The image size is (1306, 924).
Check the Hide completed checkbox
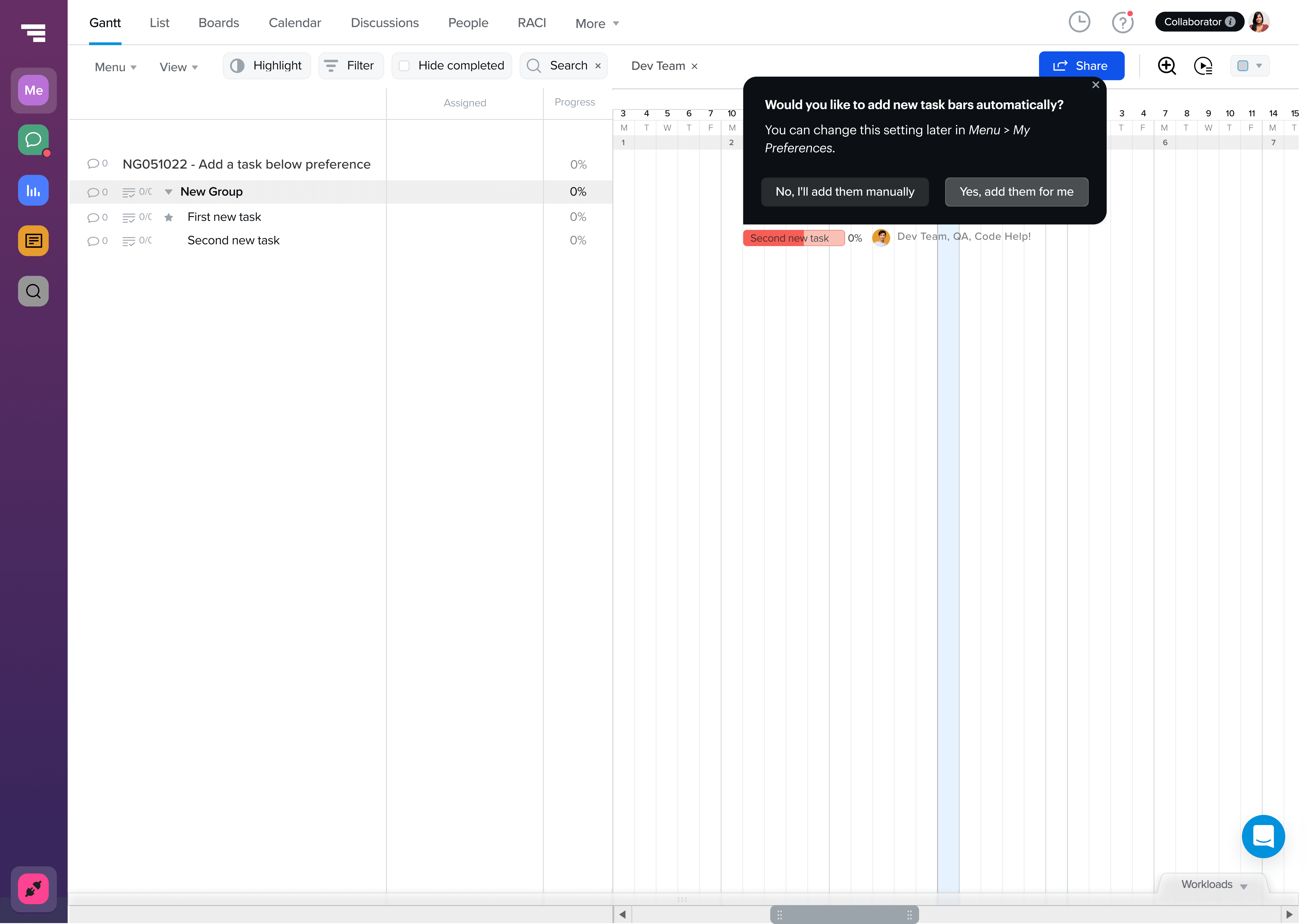[404, 66]
